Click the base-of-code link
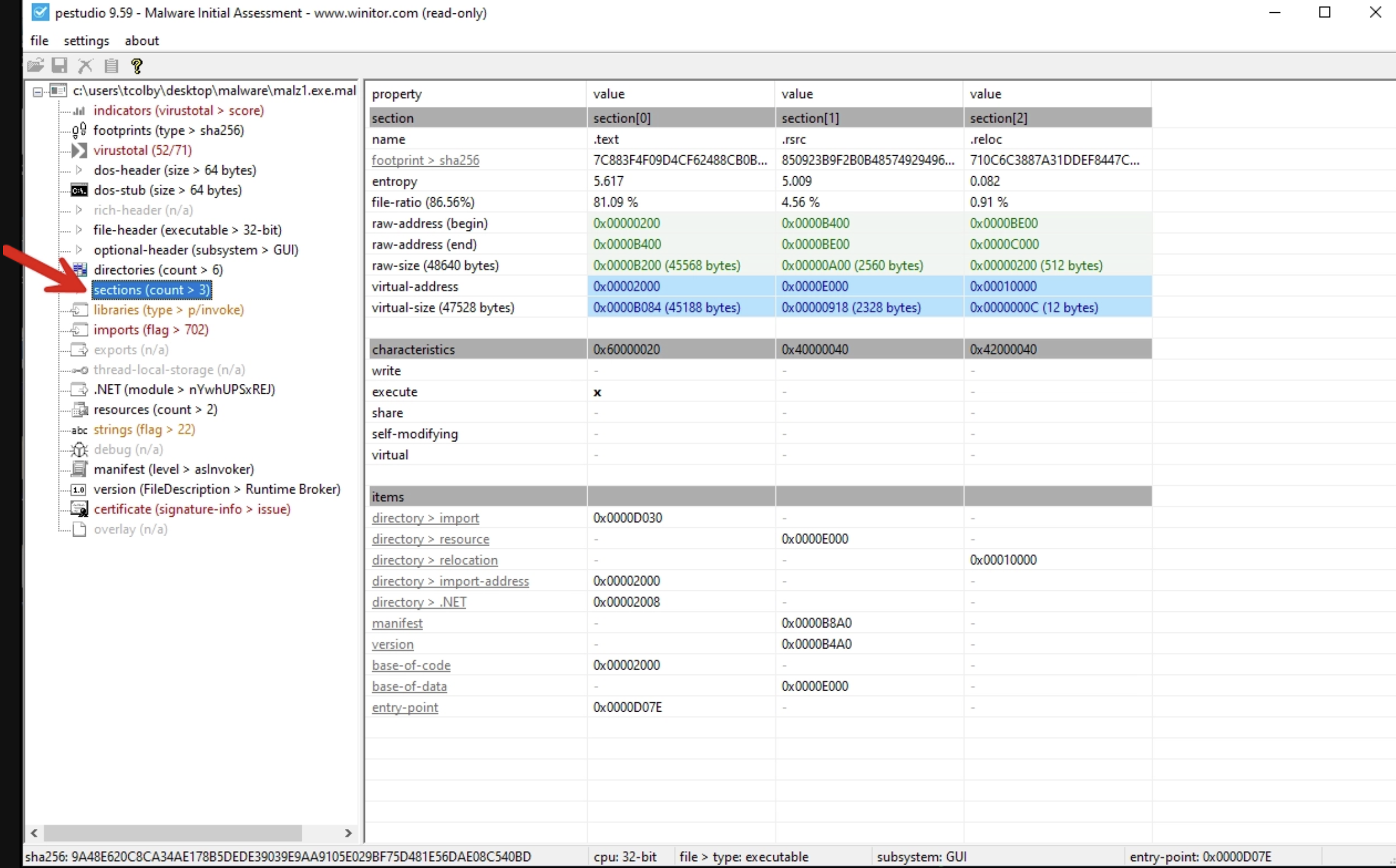 click(x=411, y=665)
